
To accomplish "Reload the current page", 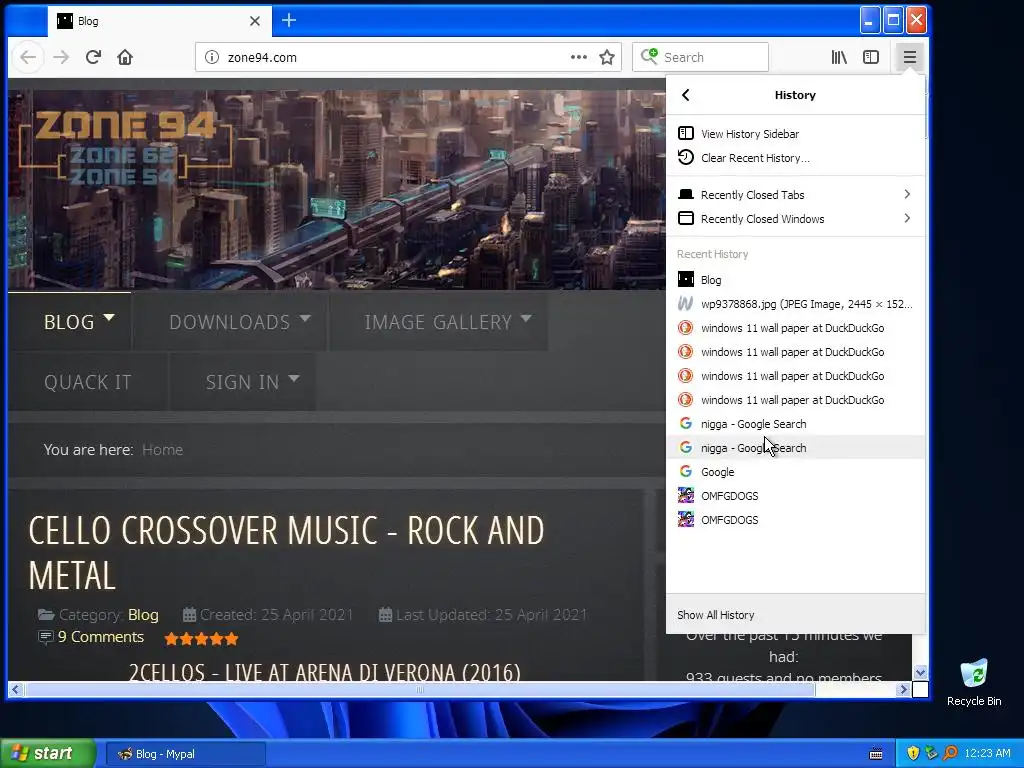I will (93, 57).
